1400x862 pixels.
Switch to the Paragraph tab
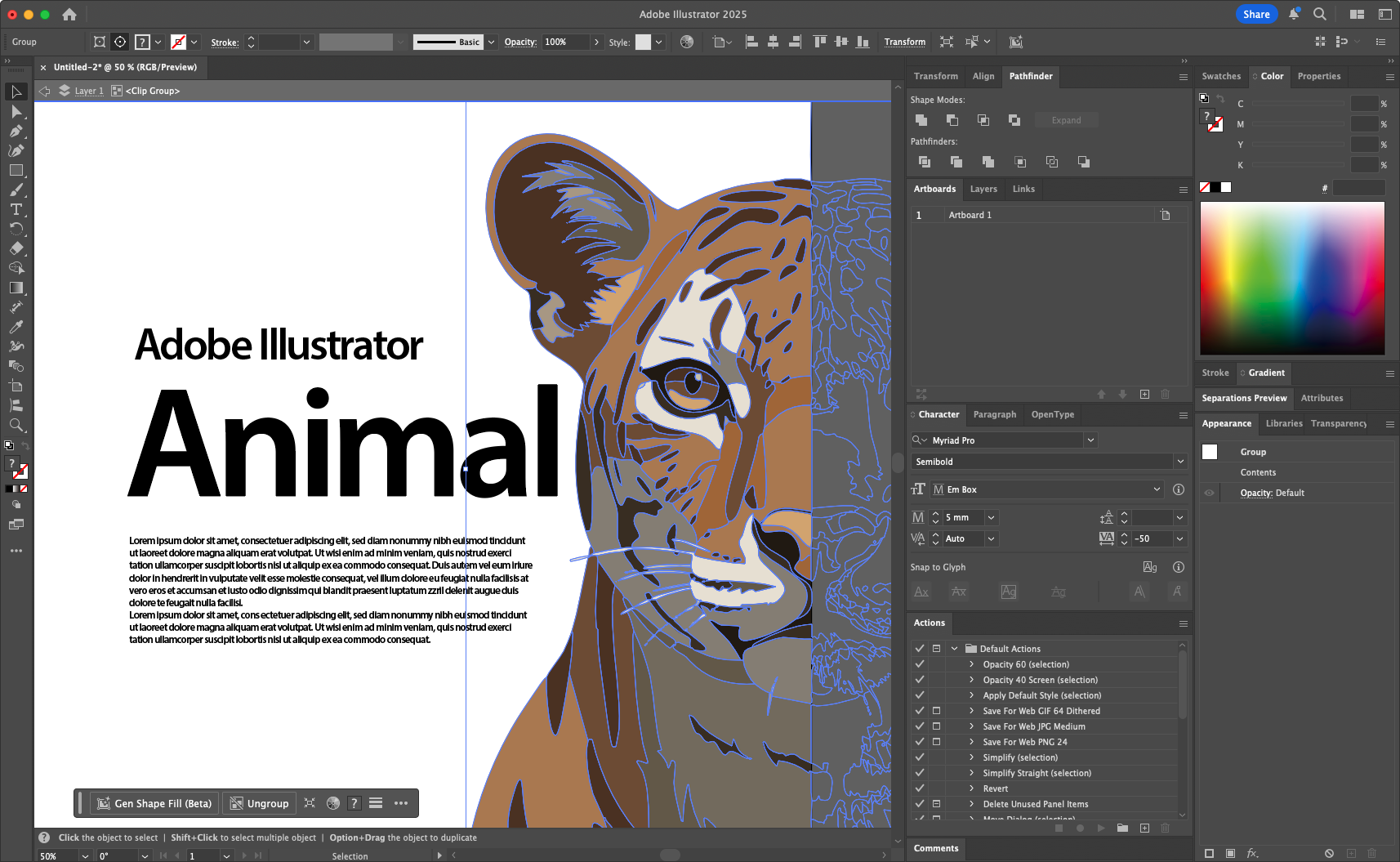tap(995, 414)
